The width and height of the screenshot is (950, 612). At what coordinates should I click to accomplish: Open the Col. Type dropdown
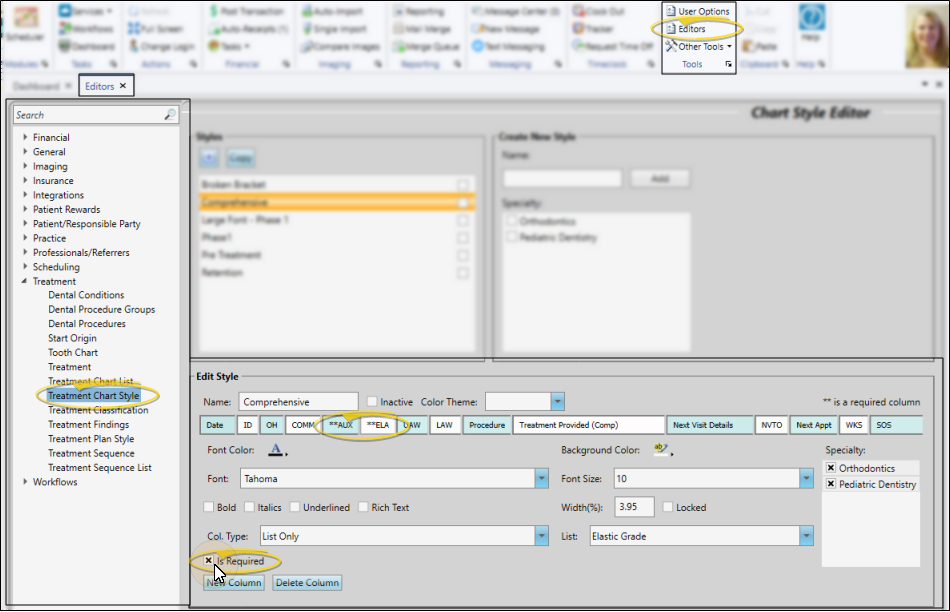(541, 536)
